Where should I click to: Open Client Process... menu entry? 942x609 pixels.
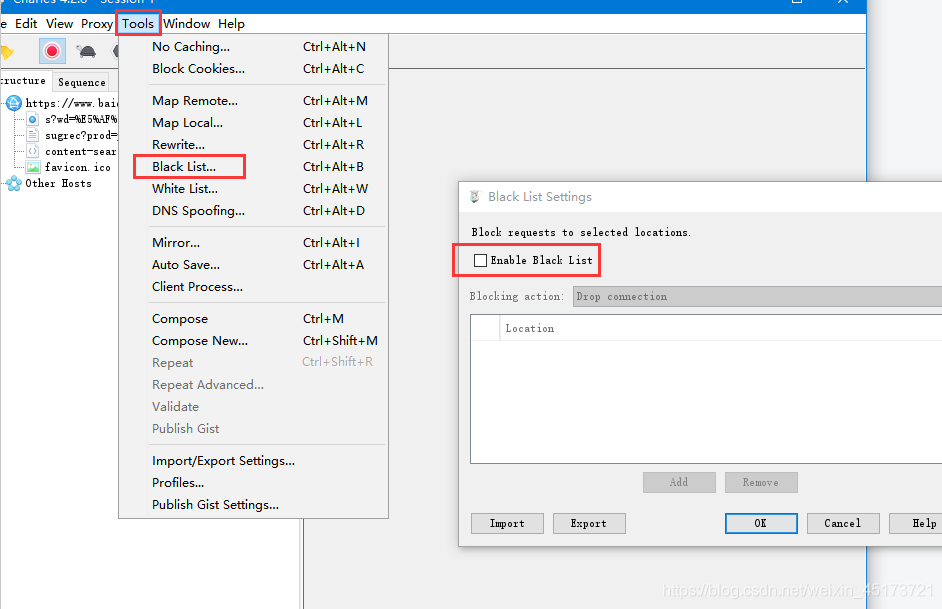(x=253, y=286)
